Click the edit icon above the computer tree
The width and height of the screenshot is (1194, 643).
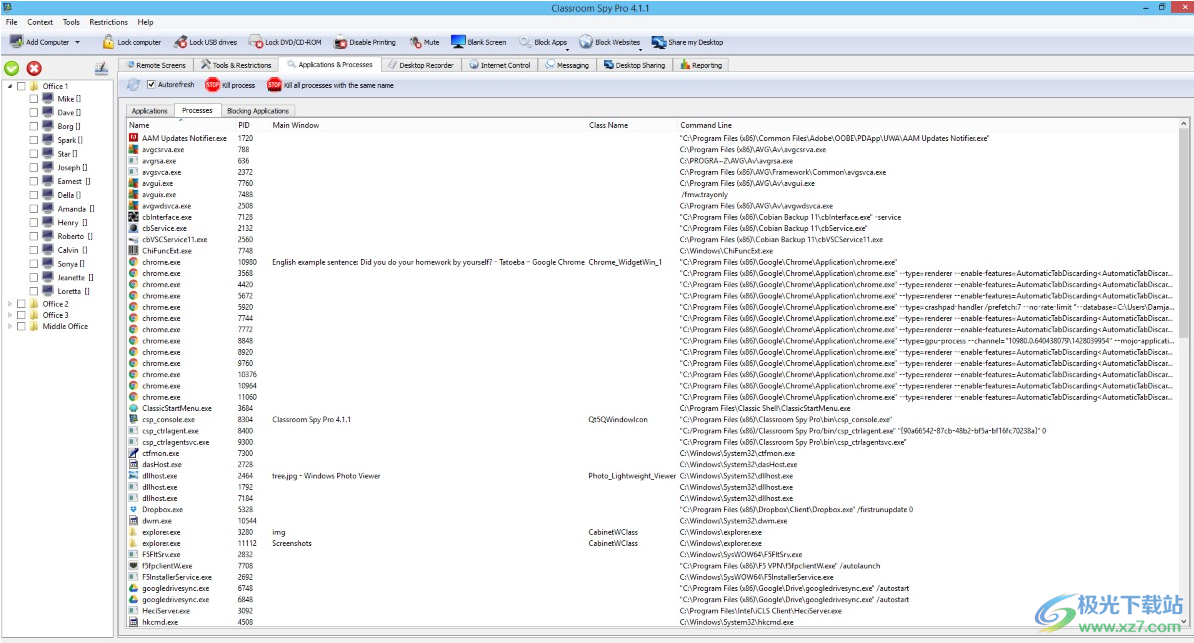pyautogui.click(x=101, y=69)
